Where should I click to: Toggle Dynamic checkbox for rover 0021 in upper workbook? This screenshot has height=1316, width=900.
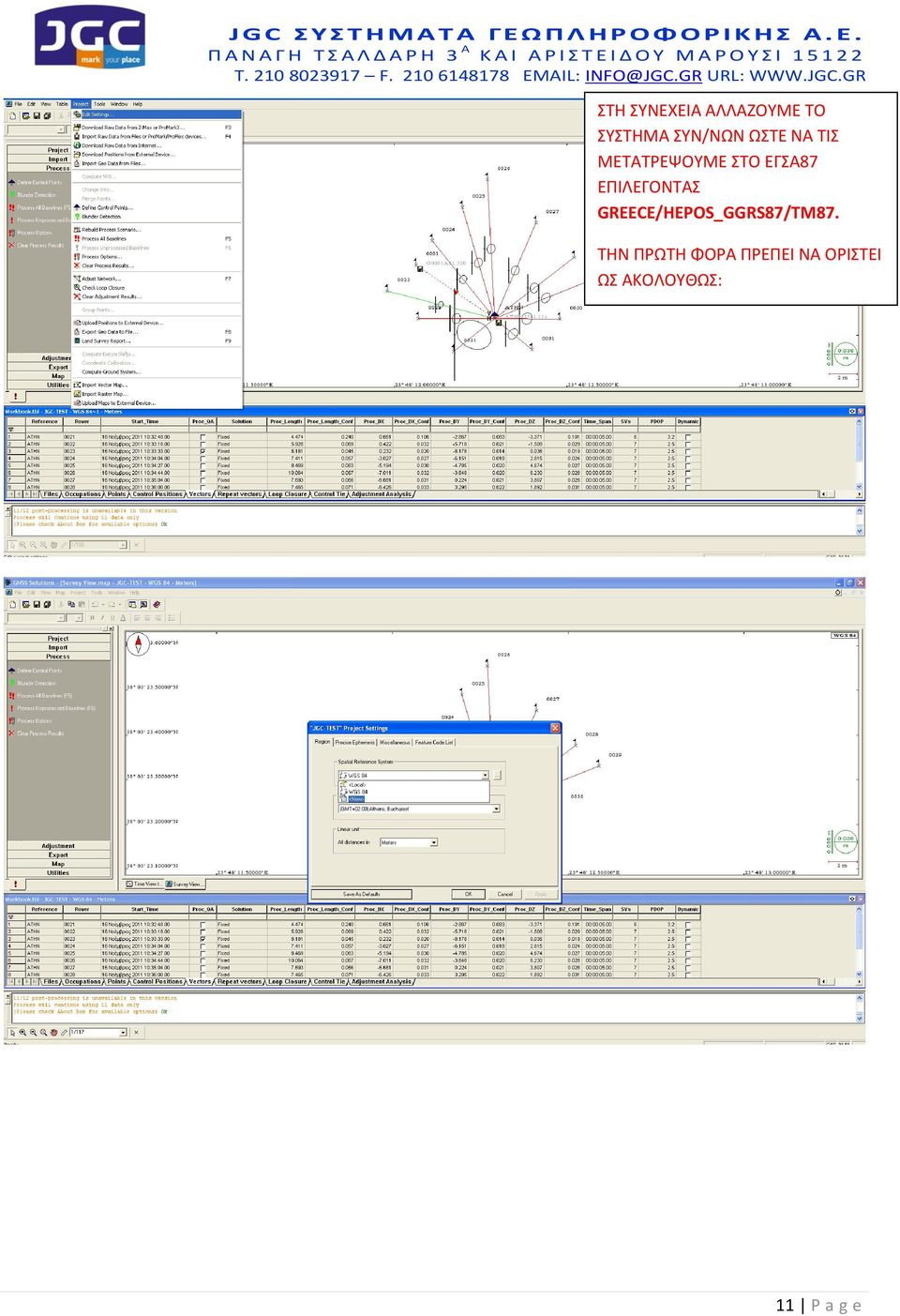click(687, 436)
